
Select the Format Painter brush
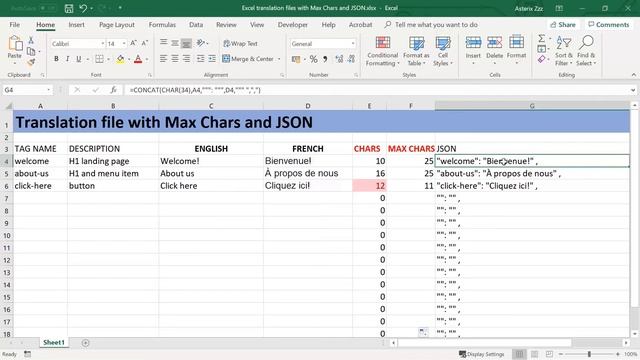click(x=31, y=62)
